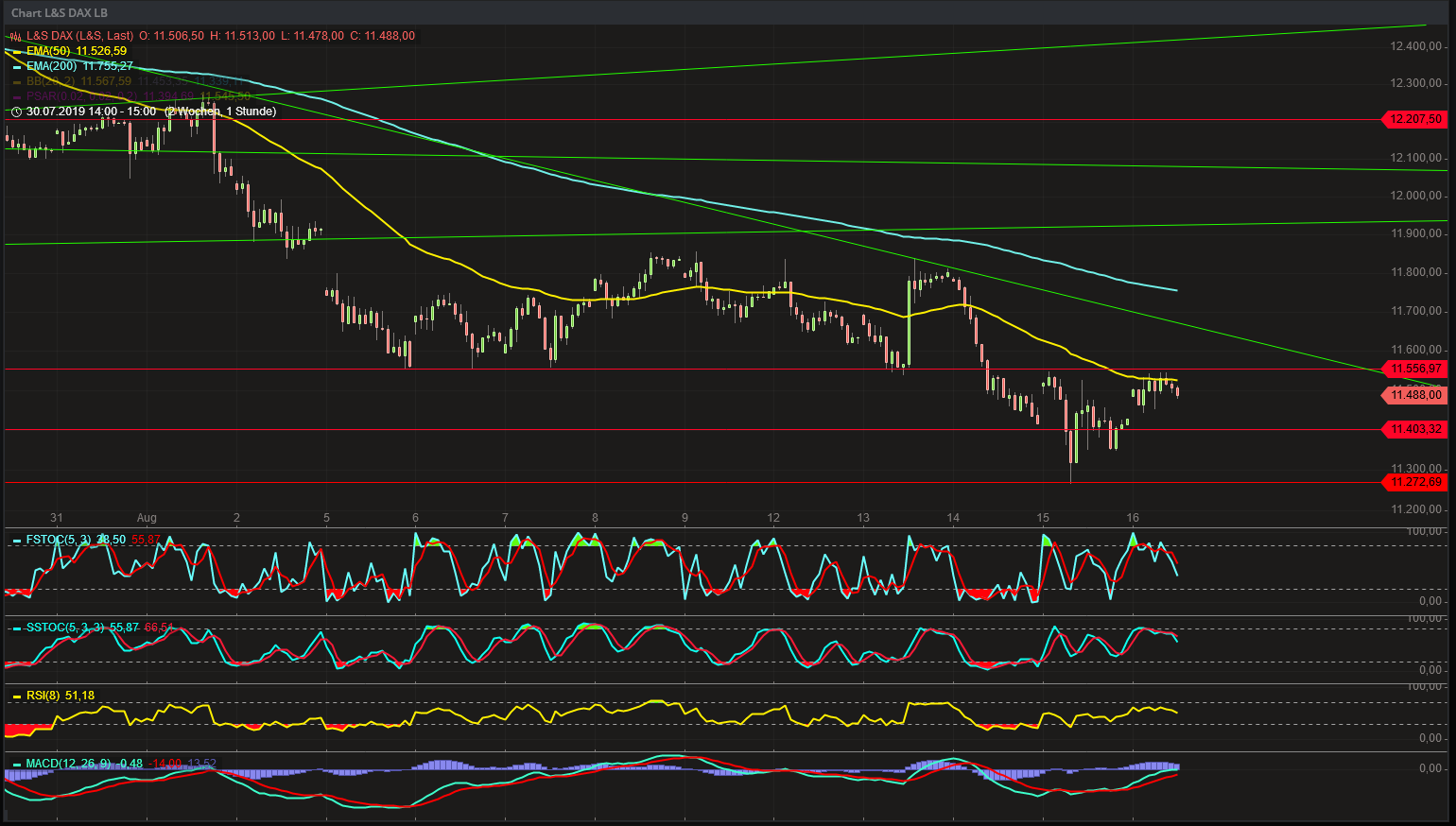Click the SSTOC value 66,51

tap(159, 628)
